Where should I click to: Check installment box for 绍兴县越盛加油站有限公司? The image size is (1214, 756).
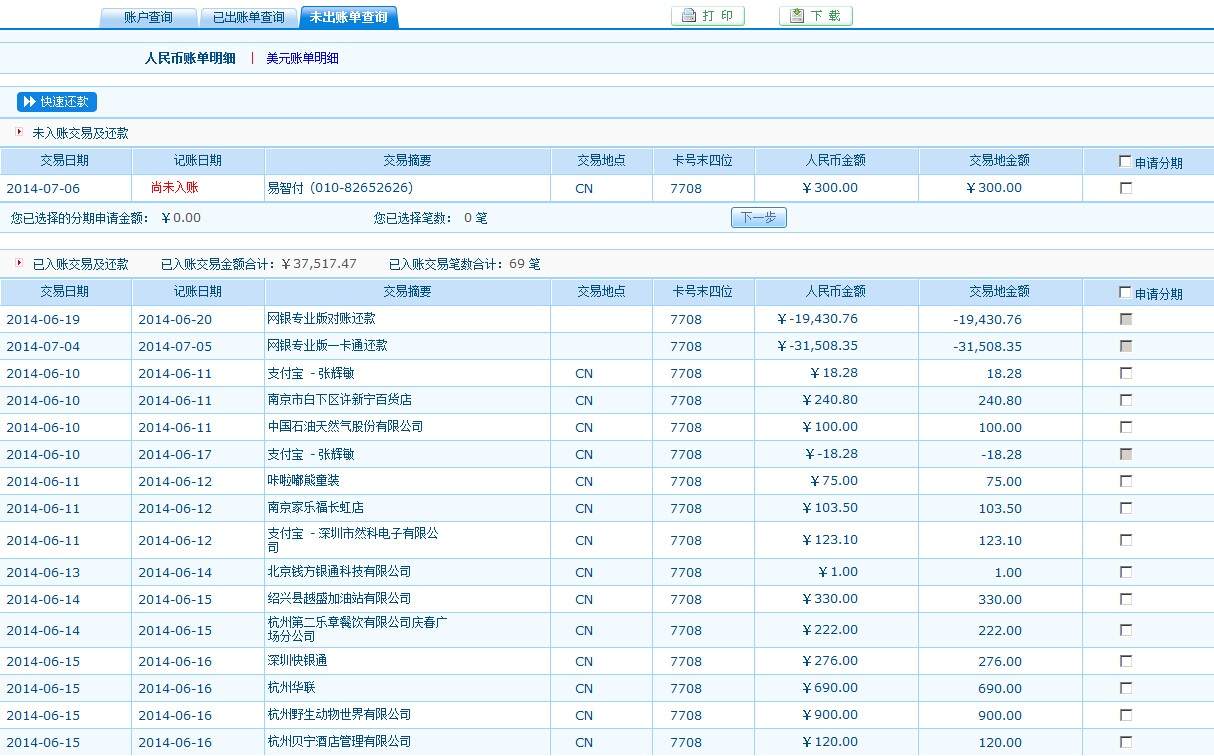click(x=1126, y=599)
